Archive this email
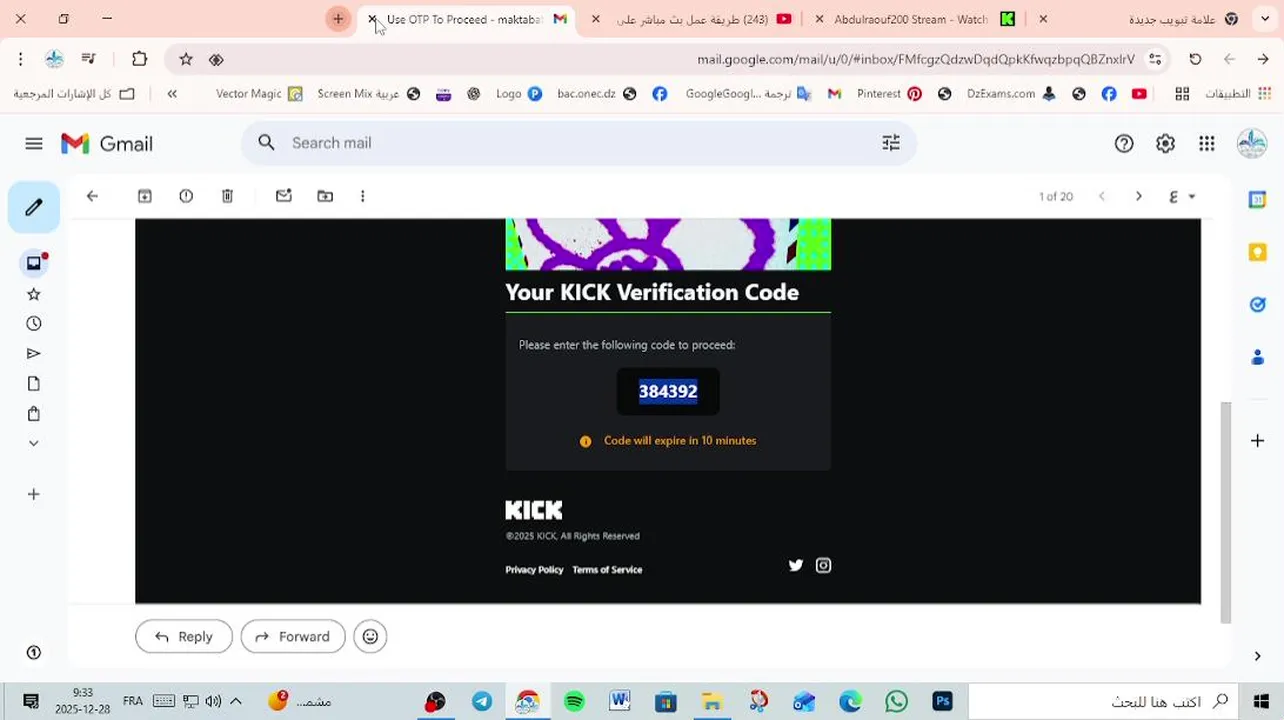This screenshot has height=720, width=1284. [x=145, y=196]
